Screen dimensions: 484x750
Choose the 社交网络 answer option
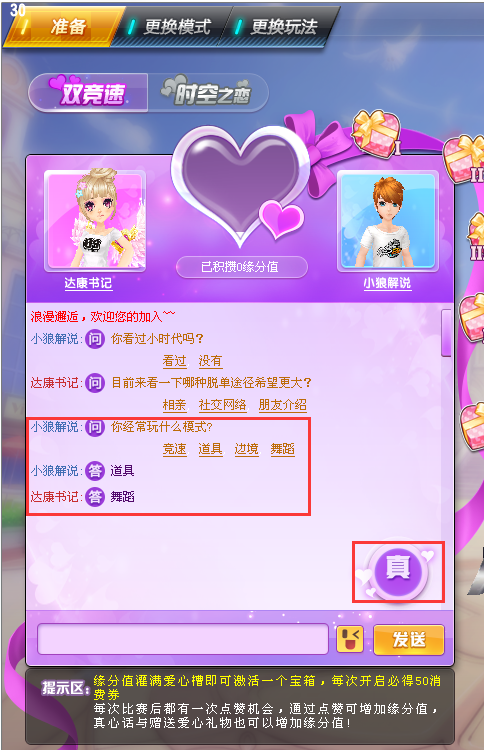pyautogui.click(x=222, y=405)
